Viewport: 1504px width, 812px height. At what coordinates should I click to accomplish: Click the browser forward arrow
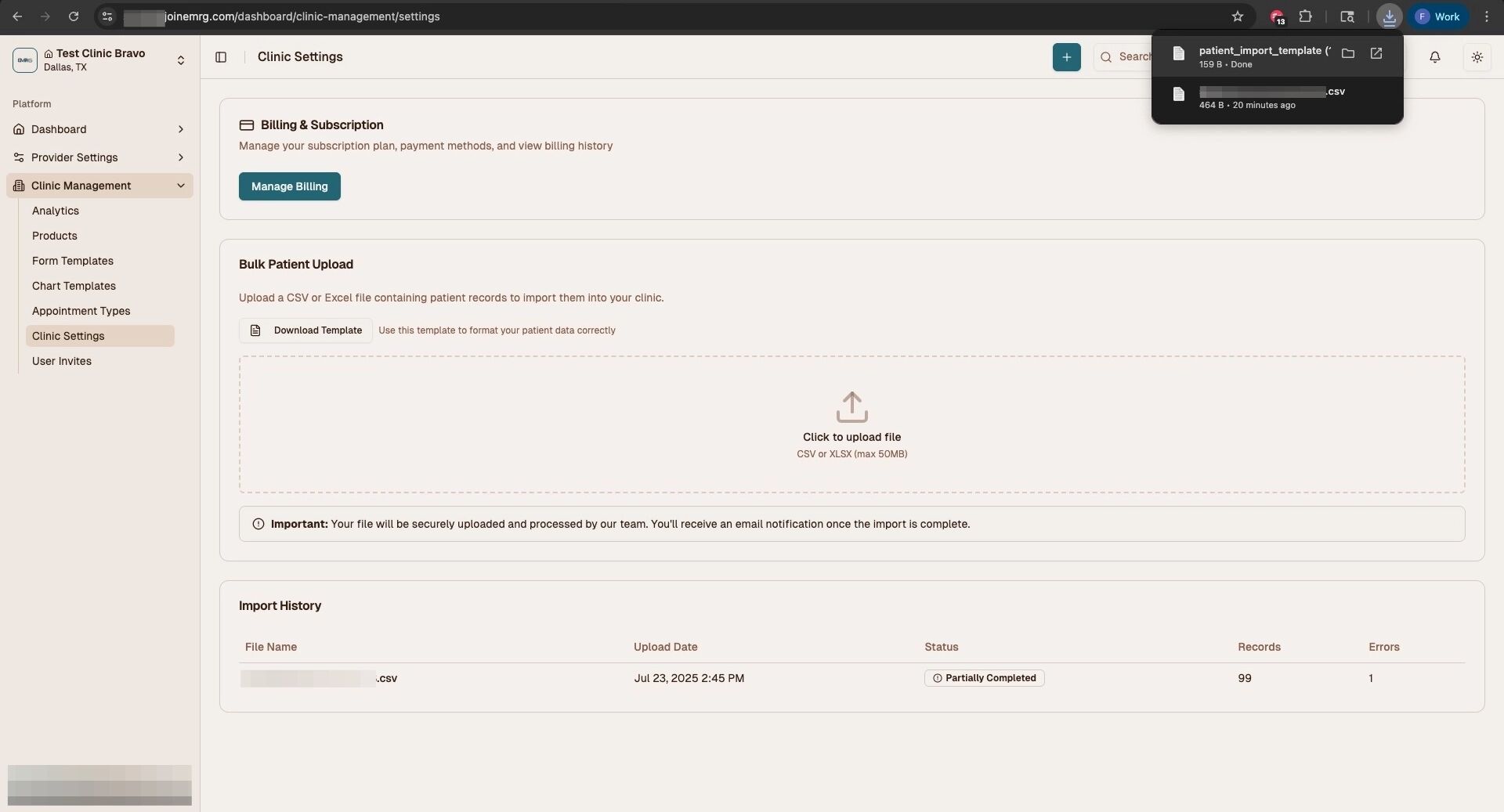[x=45, y=16]
